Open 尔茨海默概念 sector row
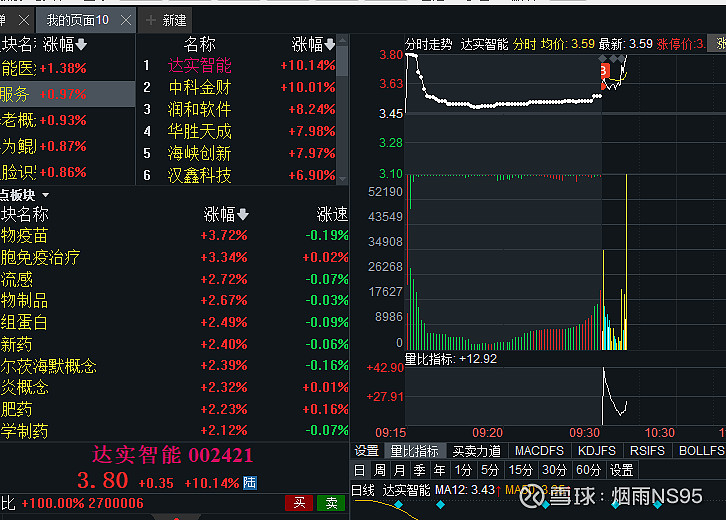 [x=174, y=366]
